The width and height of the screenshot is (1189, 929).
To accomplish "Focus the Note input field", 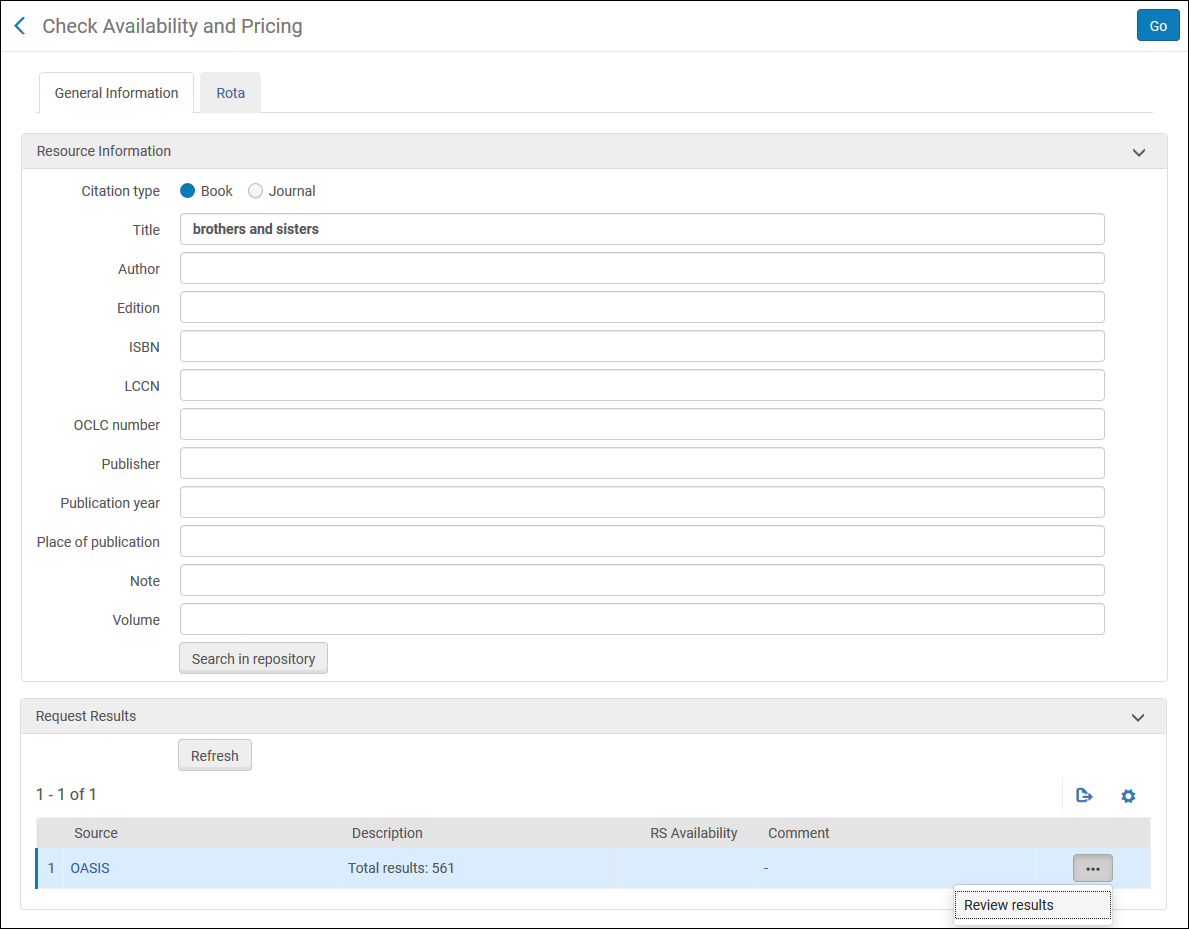I will (642, 580).
